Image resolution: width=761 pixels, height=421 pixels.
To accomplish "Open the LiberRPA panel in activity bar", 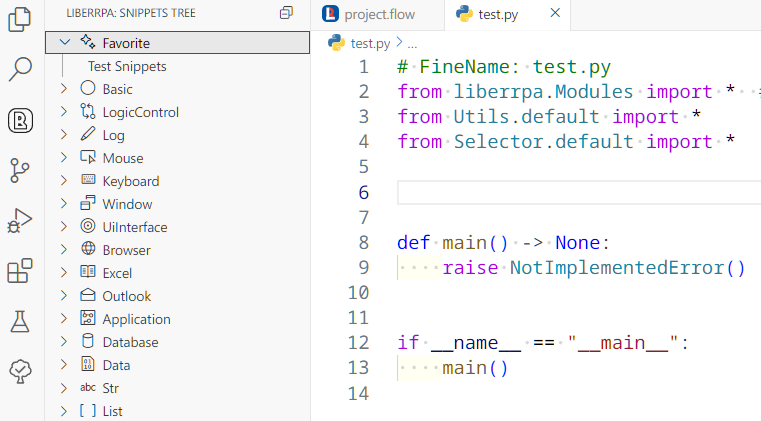I will pyautogui.click(x=20, y=120).
